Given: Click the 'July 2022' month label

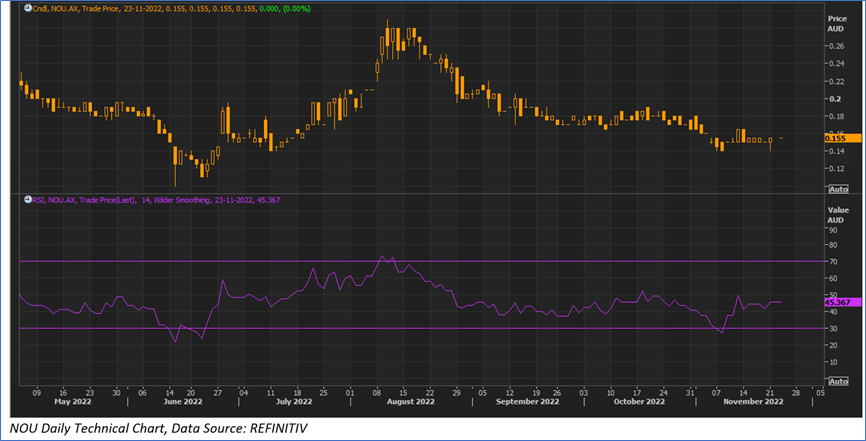Looking at the screenshot, I should pos(294,402).
